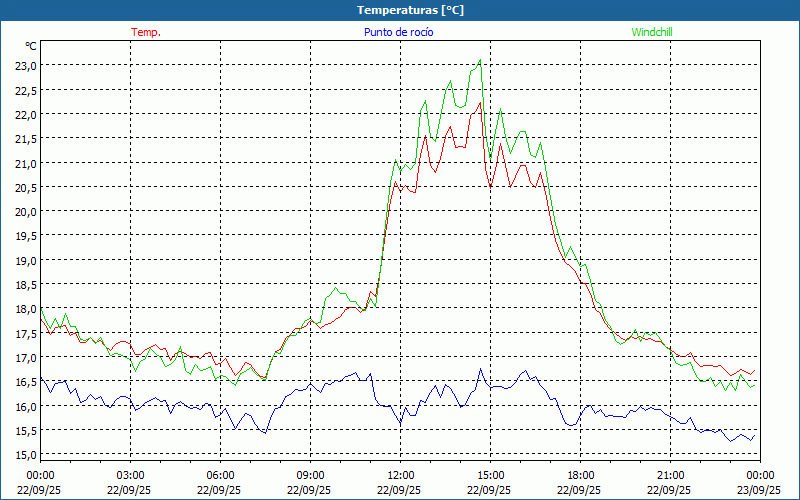Select the red "Temp." legend label

click(x=146, y=32)
